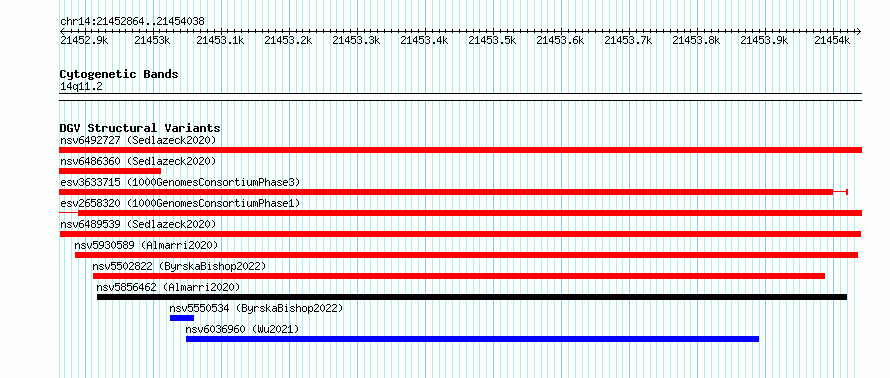Click the short red bar of nsv6486360
890x378 pixels.
[110, 171]
